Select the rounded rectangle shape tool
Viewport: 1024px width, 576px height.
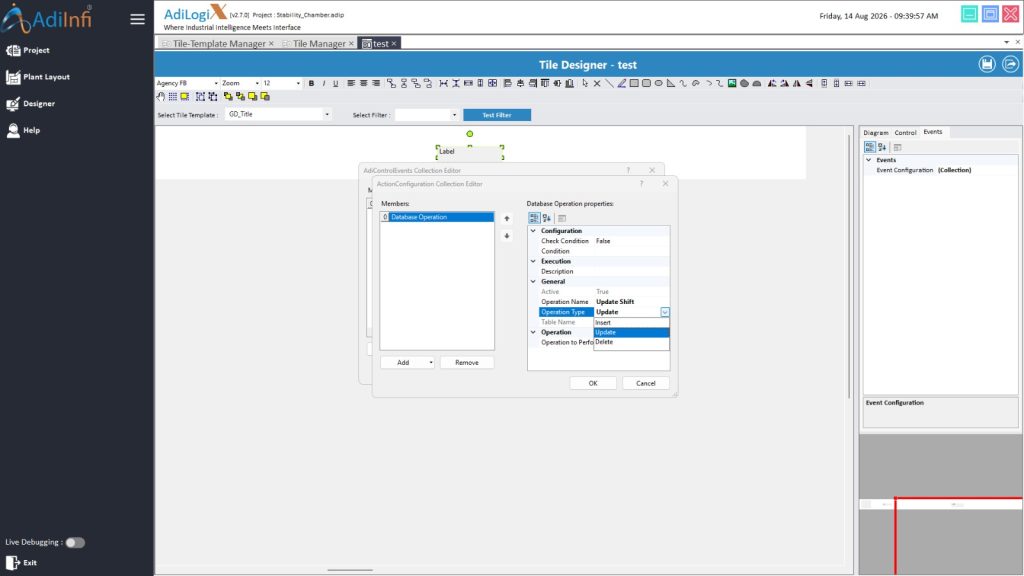(x=647, y=84)
